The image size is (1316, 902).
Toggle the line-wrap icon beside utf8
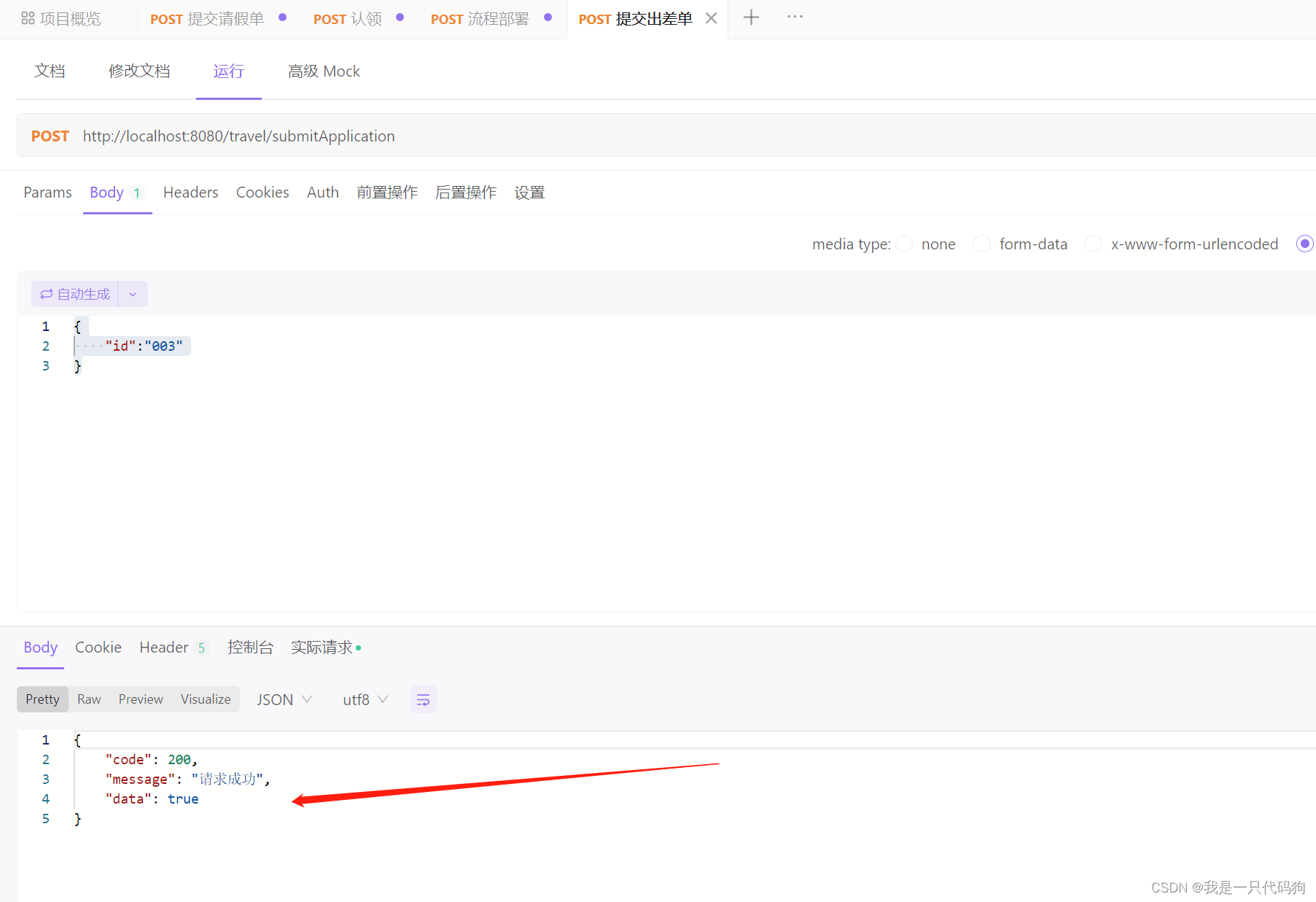(x=423, y=699)
